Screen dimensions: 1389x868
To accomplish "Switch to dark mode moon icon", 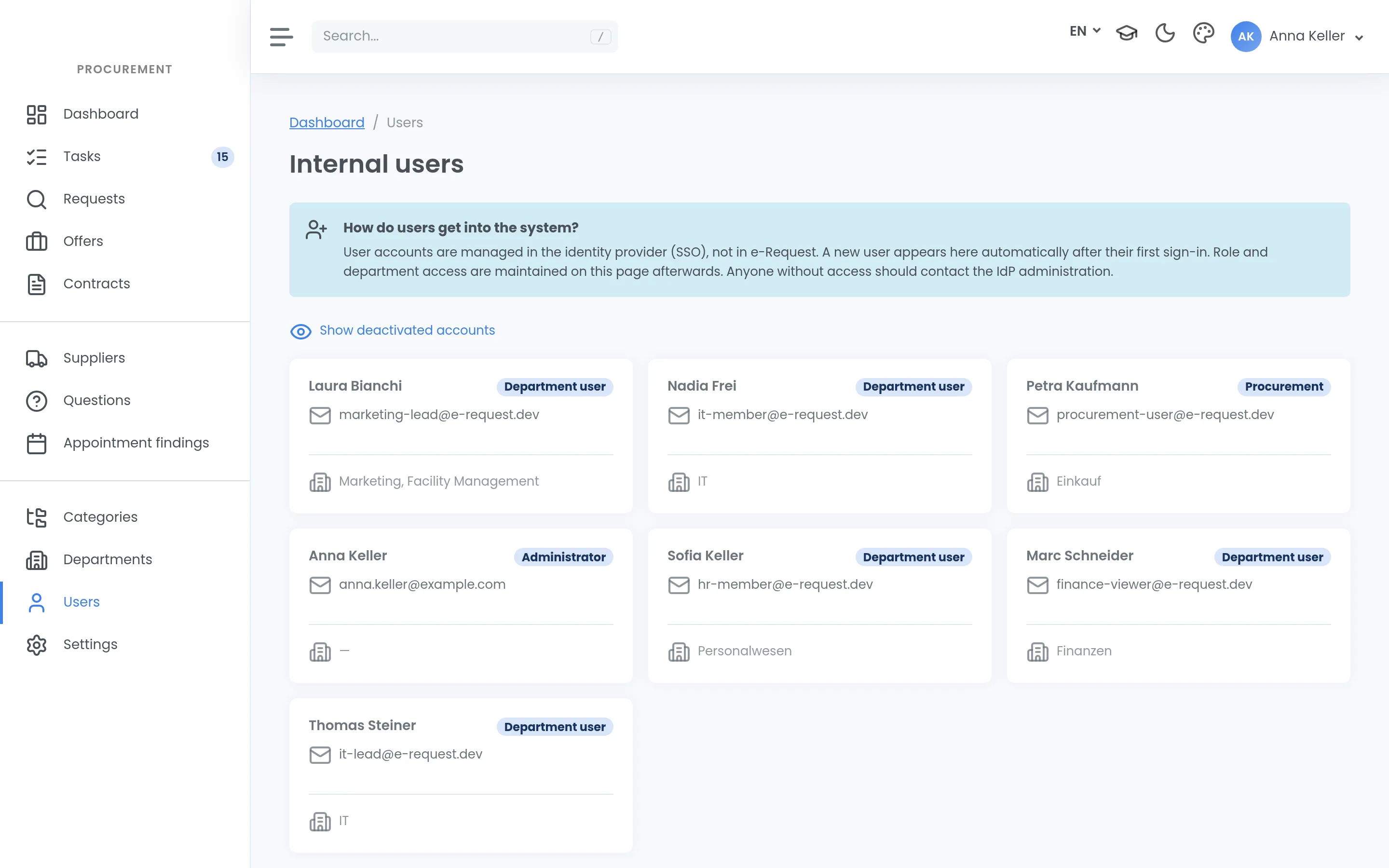I will [x=1165, y=33].
